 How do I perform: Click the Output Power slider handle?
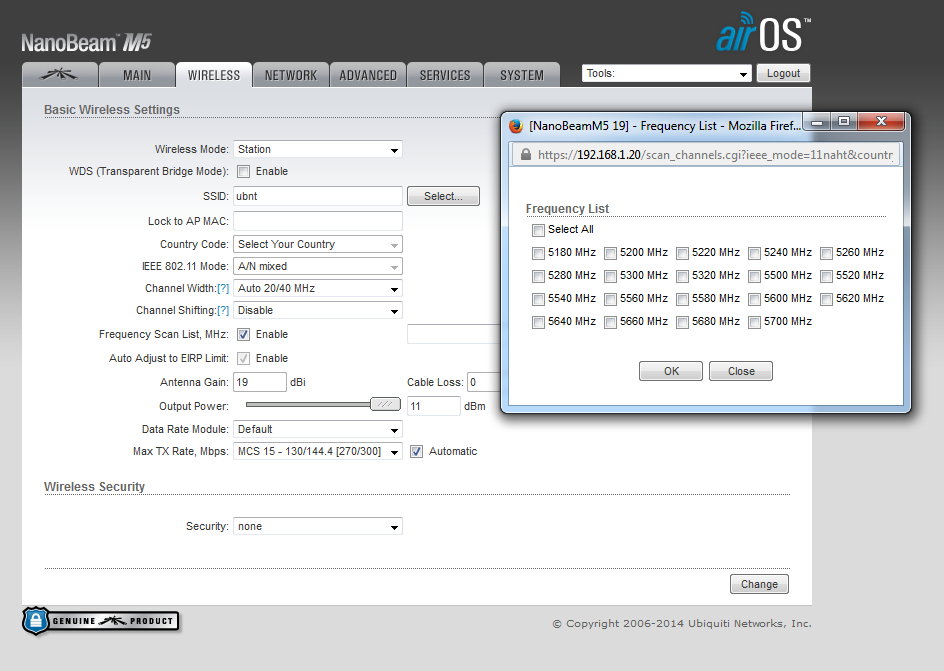pyautogui.click(x=385, y=404)
